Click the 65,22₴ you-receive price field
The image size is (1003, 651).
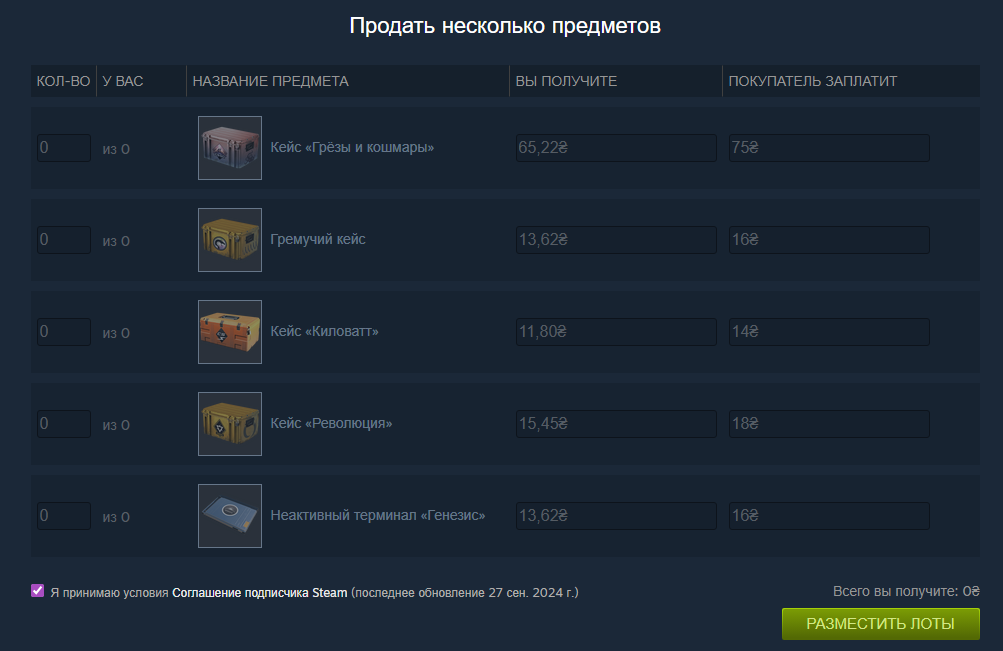[x=616, y=148]
